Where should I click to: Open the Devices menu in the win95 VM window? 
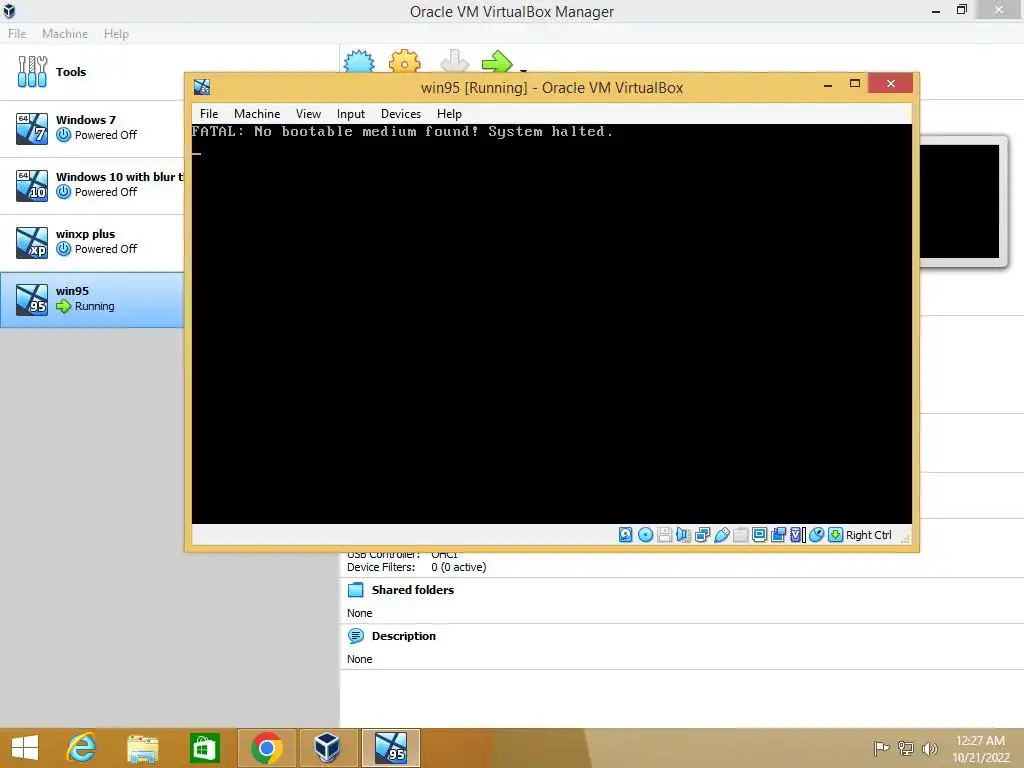pos(401,114)
